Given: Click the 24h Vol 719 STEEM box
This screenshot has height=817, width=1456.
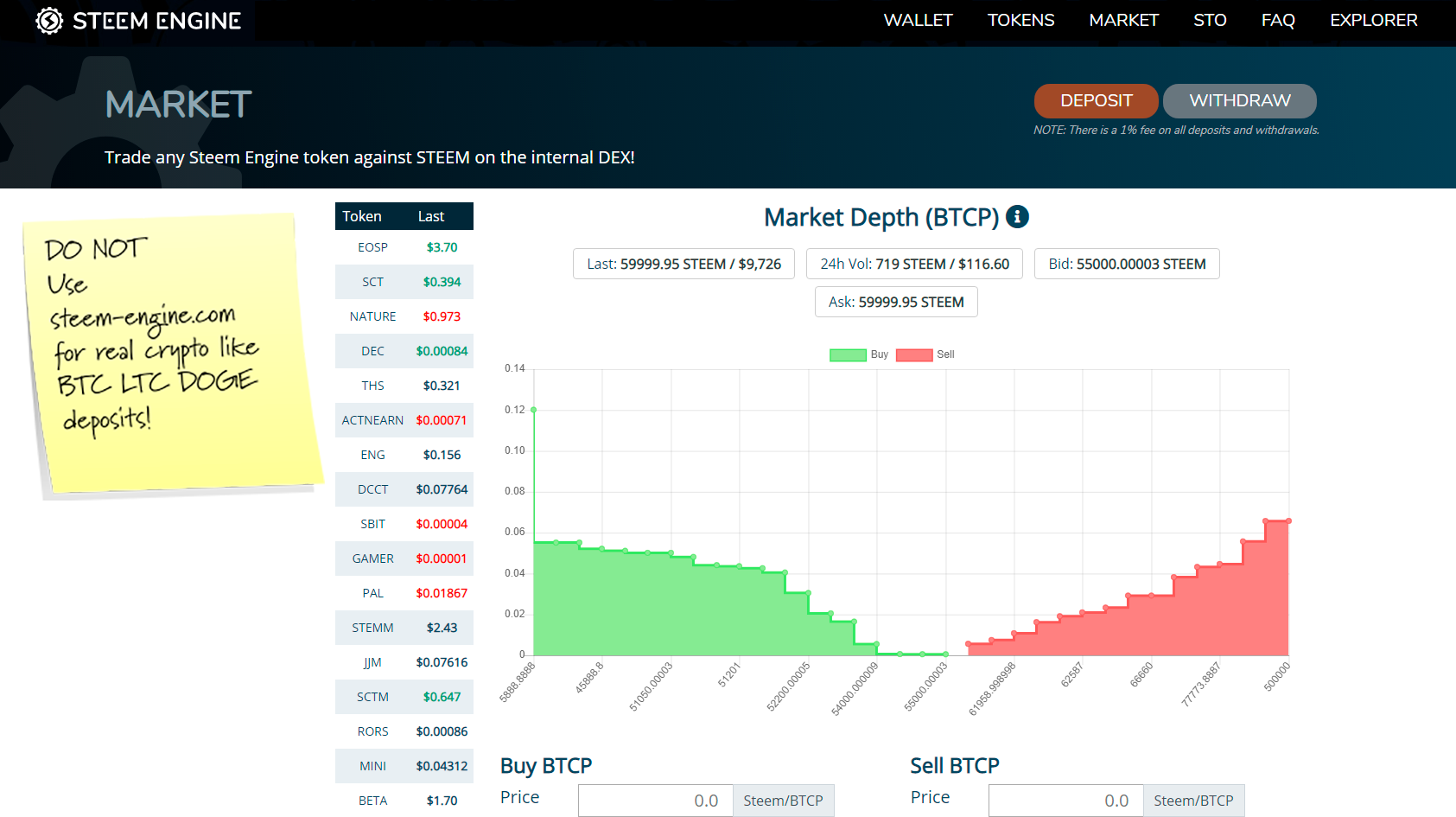Looking at the screenshot, I should coord(914,264).
